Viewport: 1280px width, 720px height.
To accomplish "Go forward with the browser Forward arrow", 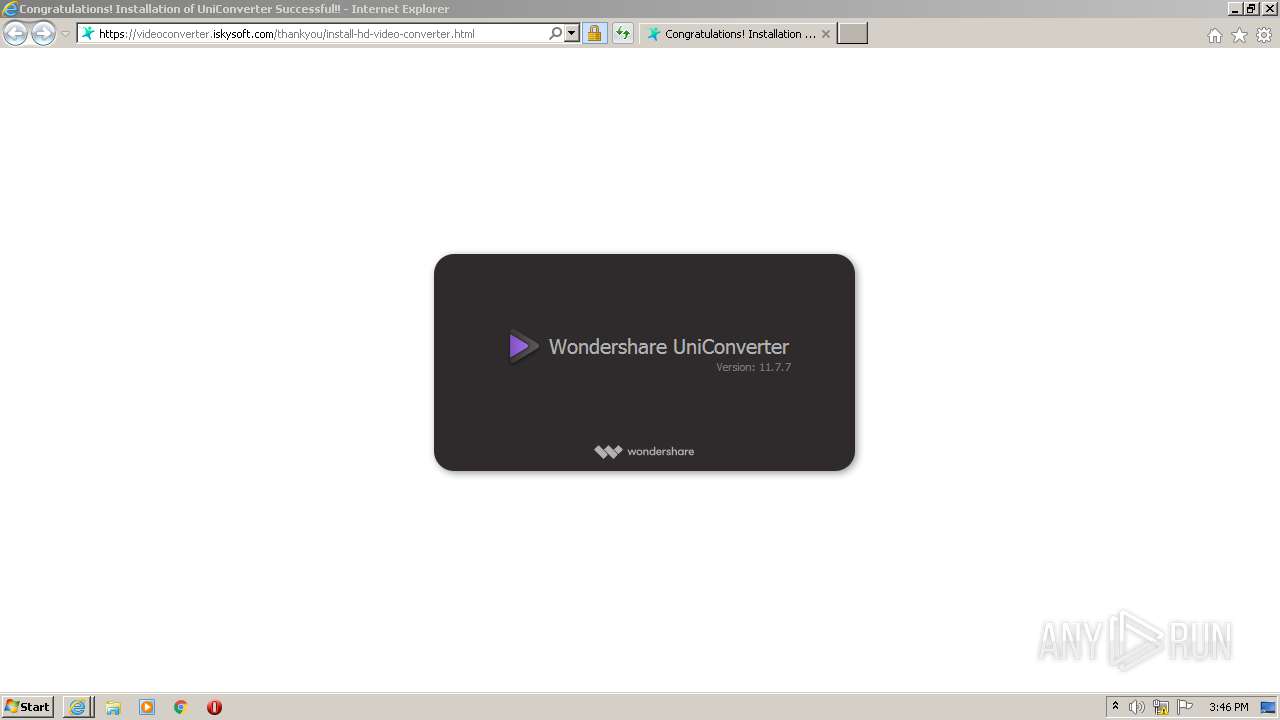I will [x=43, y=34].
